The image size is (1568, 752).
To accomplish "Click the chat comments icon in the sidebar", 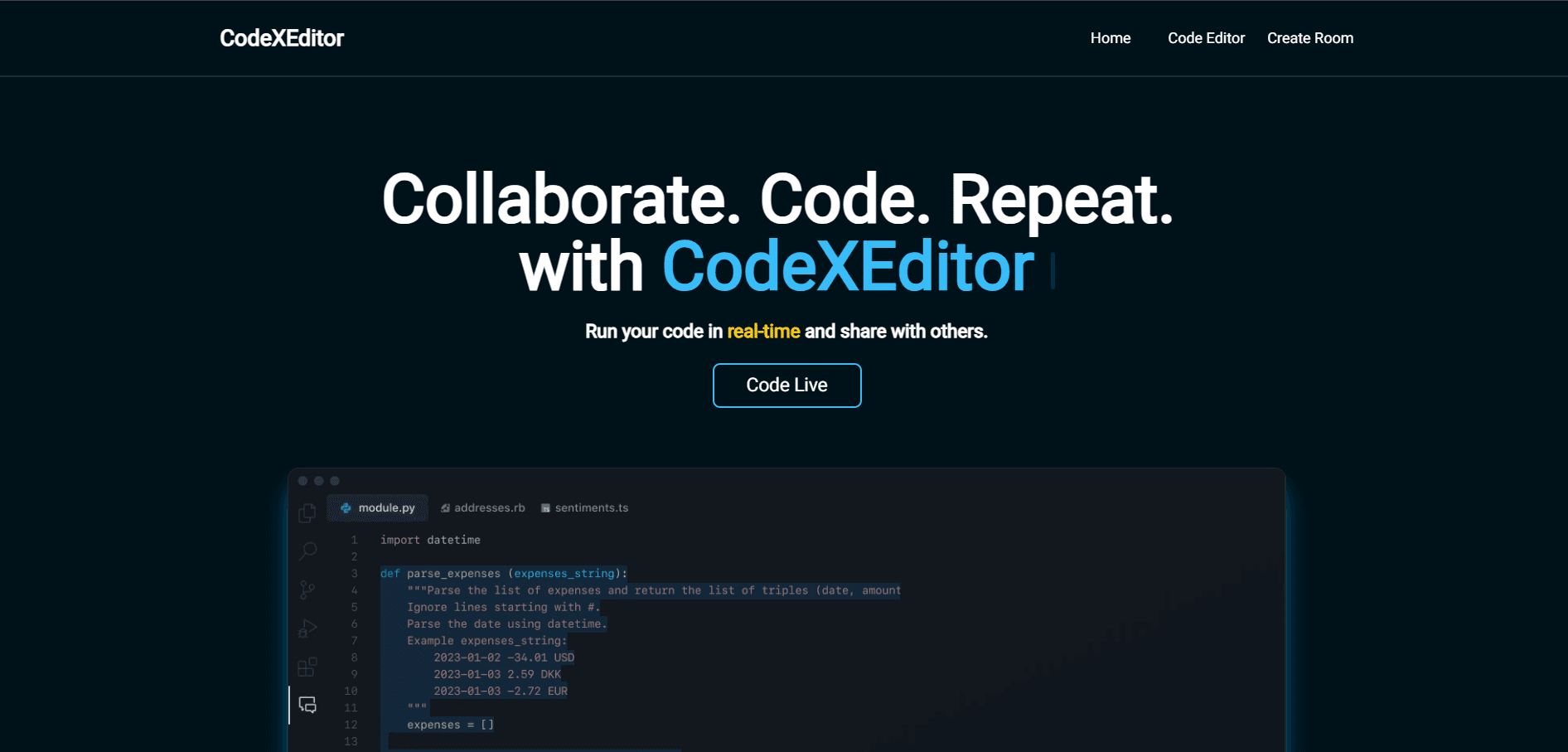I will coord(307,705).
